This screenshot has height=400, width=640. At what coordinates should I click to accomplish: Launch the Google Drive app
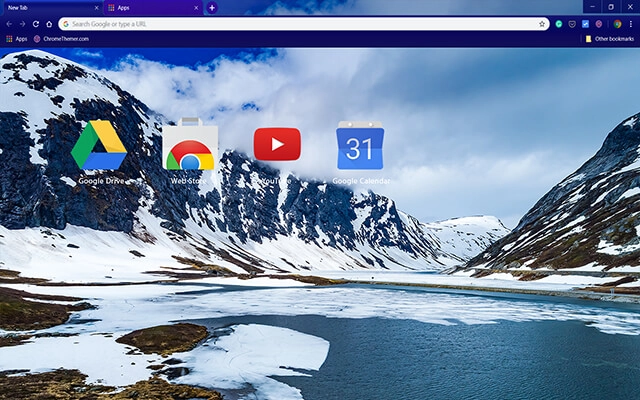(99, 152)
